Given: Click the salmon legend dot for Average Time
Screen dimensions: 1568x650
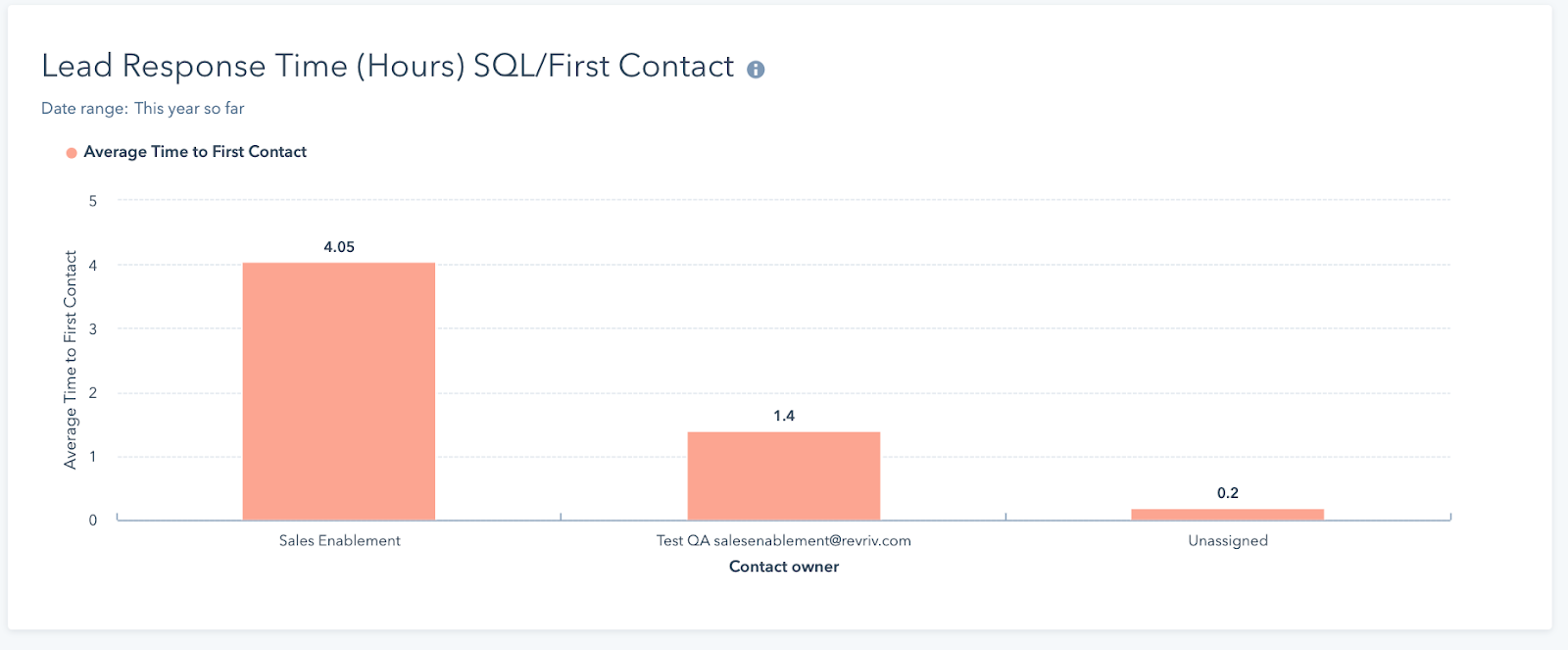Looking at the screenshot, I should point(72,153).
